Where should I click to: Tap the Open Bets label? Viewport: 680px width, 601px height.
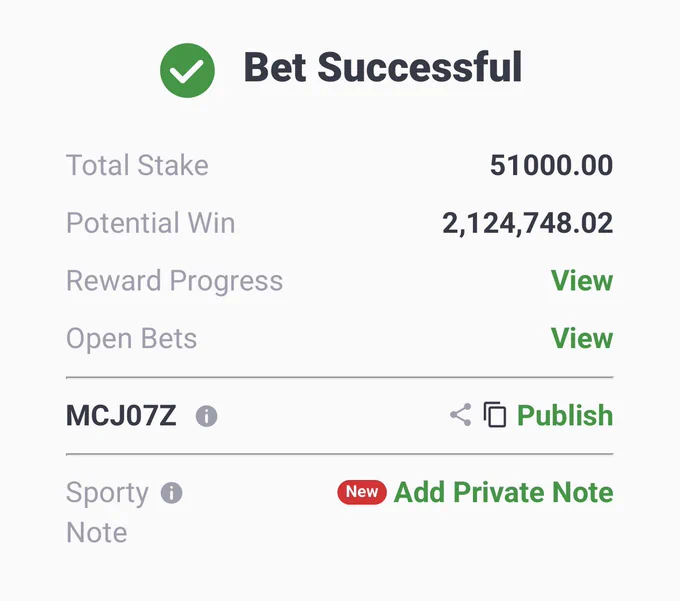[x=131, y=339]
